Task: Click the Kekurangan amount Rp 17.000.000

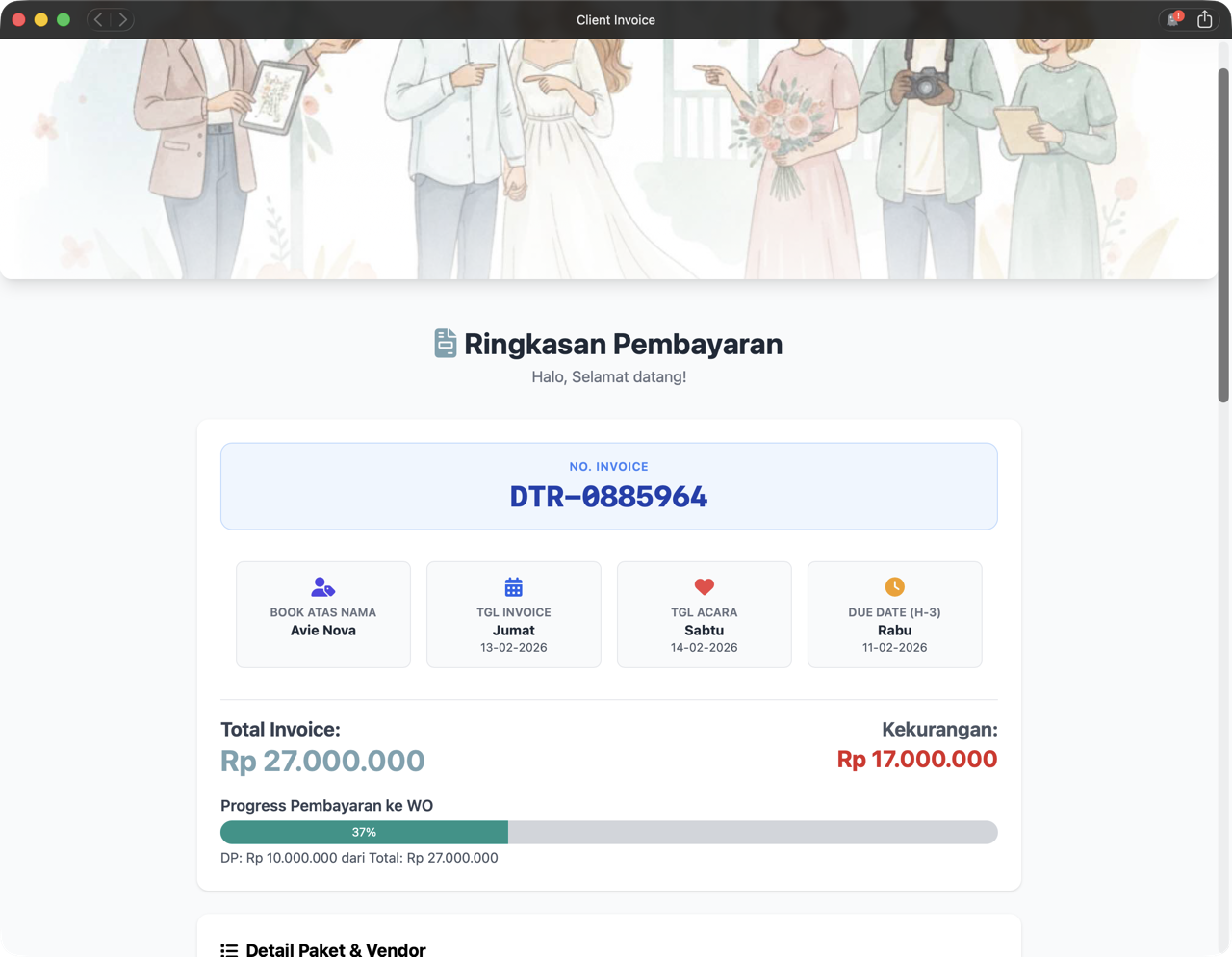Action: 916,760
